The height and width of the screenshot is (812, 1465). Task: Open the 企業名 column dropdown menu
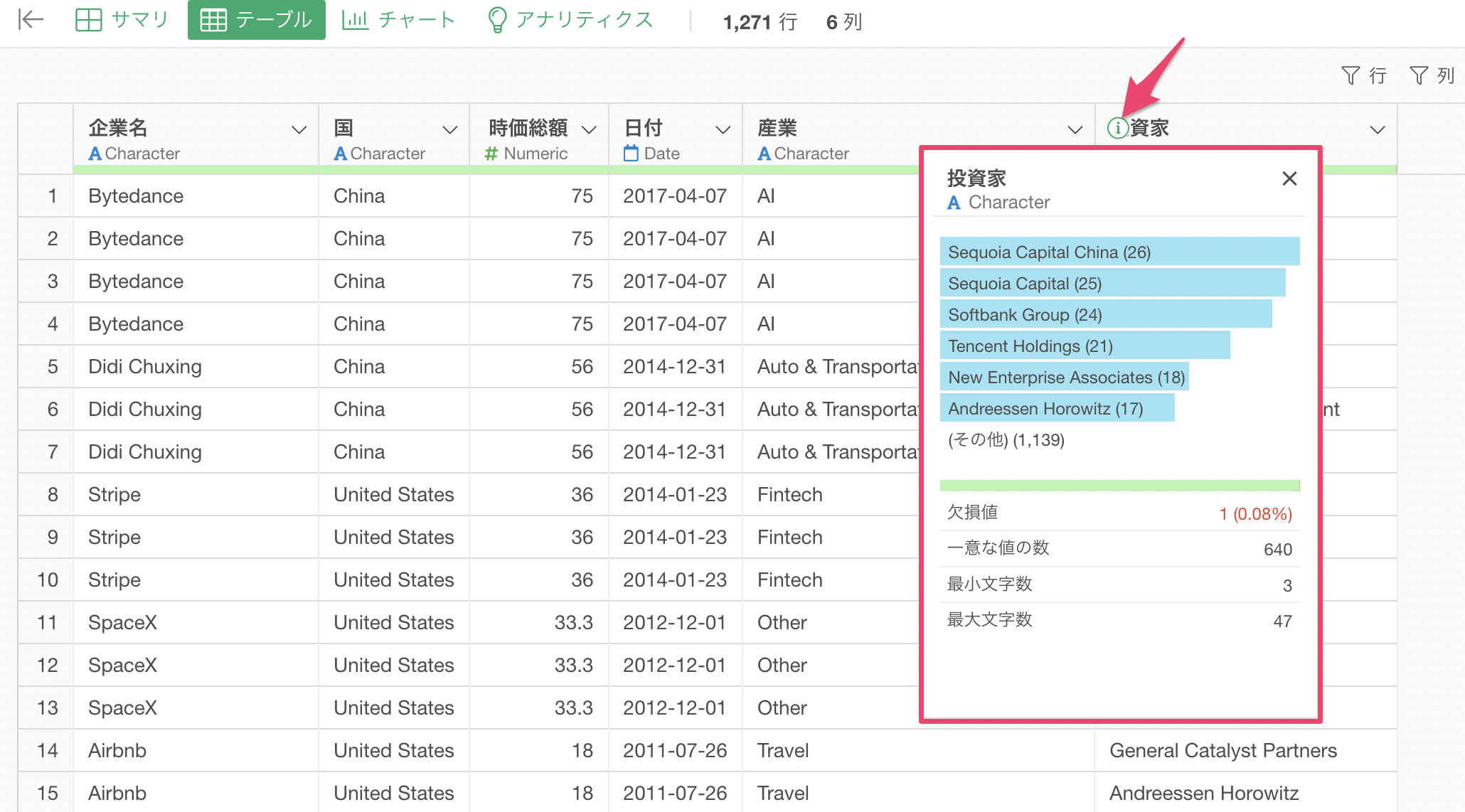(299, 130)
